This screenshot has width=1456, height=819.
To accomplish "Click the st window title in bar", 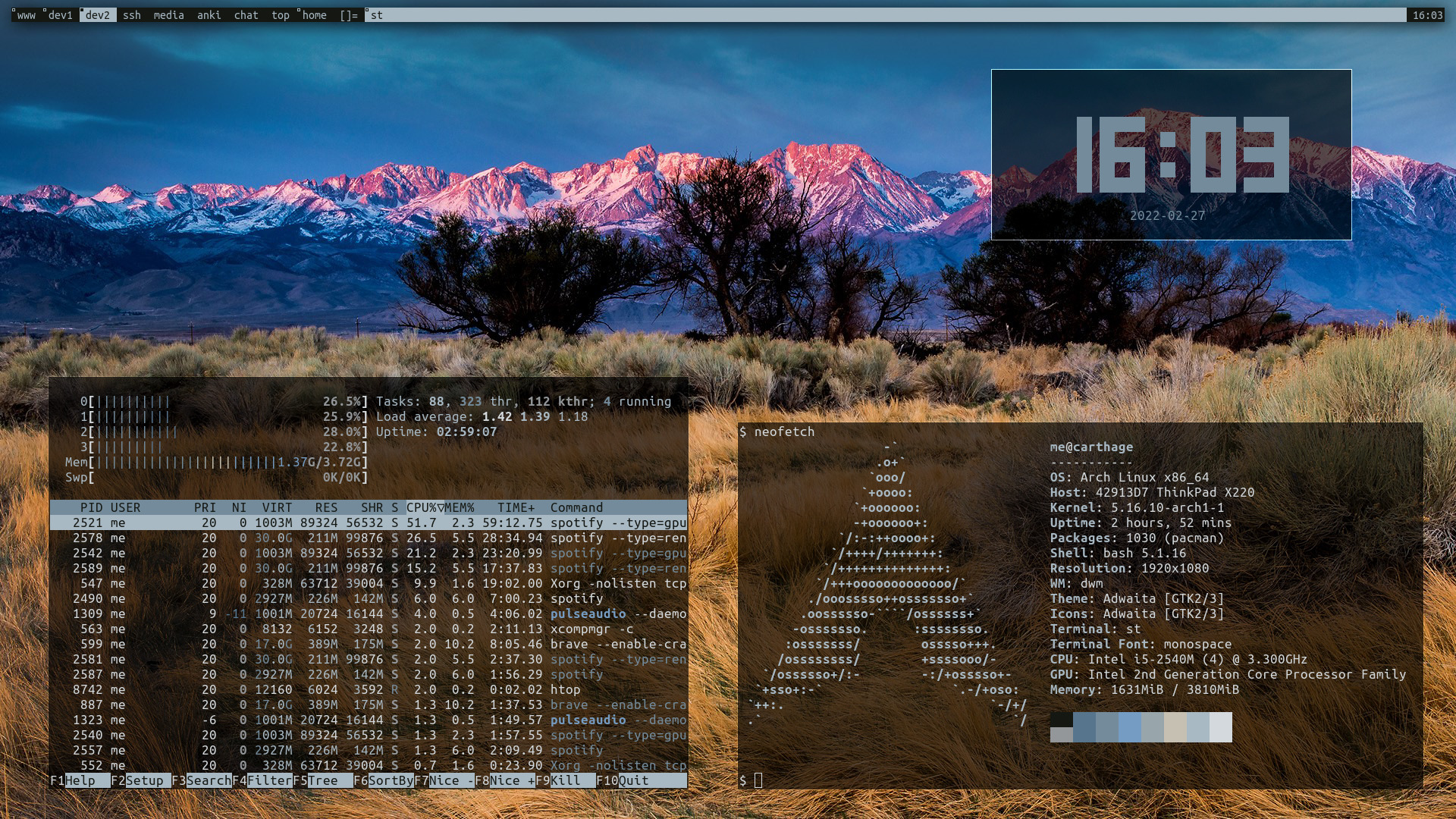I will click(885, 15).
